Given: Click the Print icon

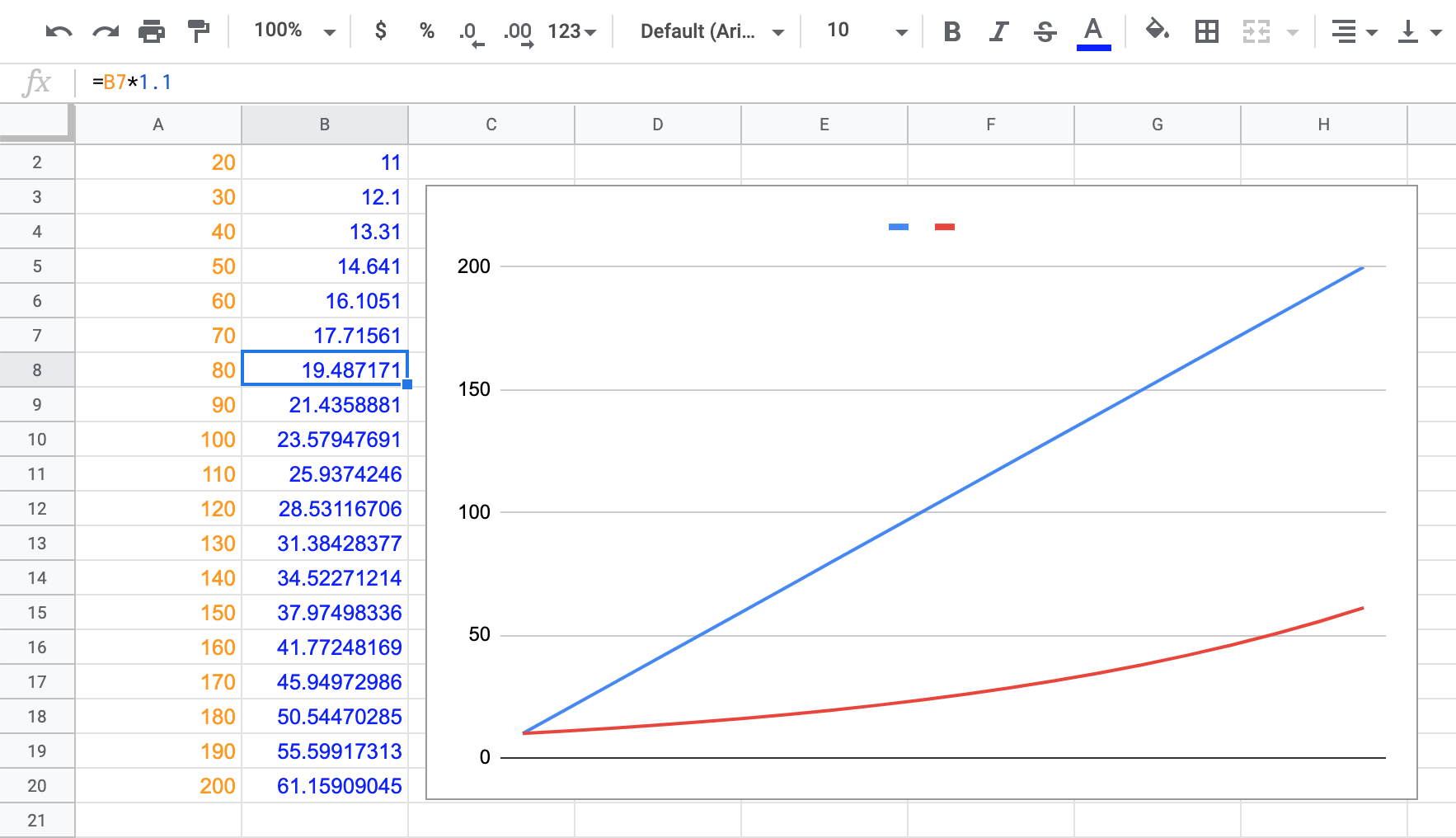Looking at the screenshot, I should [152, 32].
